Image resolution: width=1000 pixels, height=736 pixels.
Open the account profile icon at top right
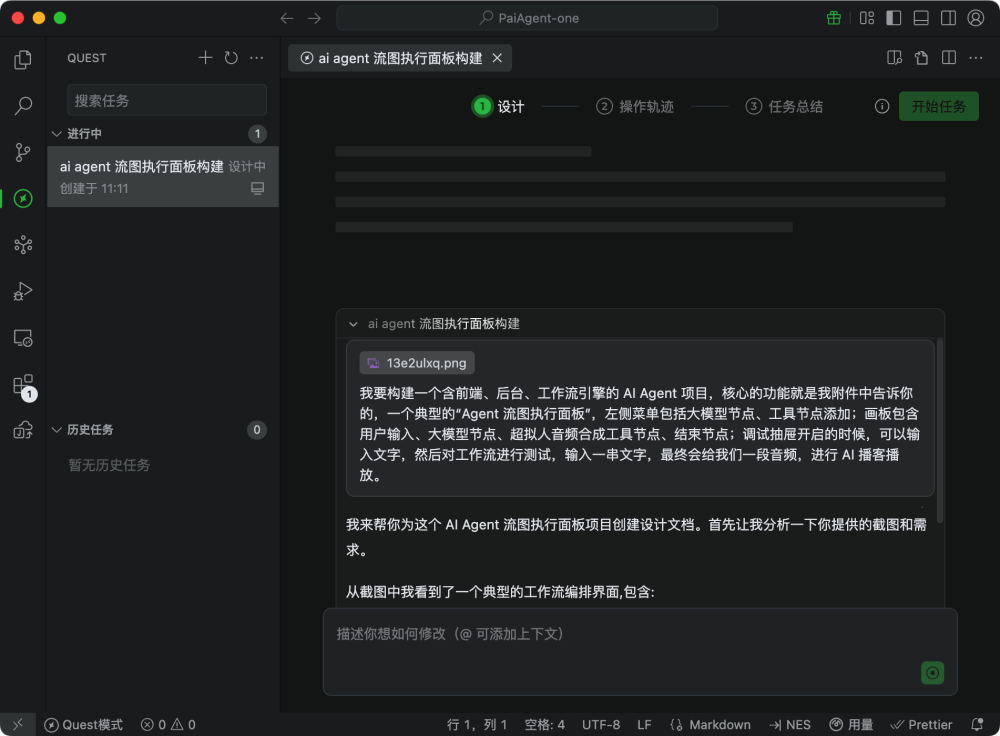point(976,17)
